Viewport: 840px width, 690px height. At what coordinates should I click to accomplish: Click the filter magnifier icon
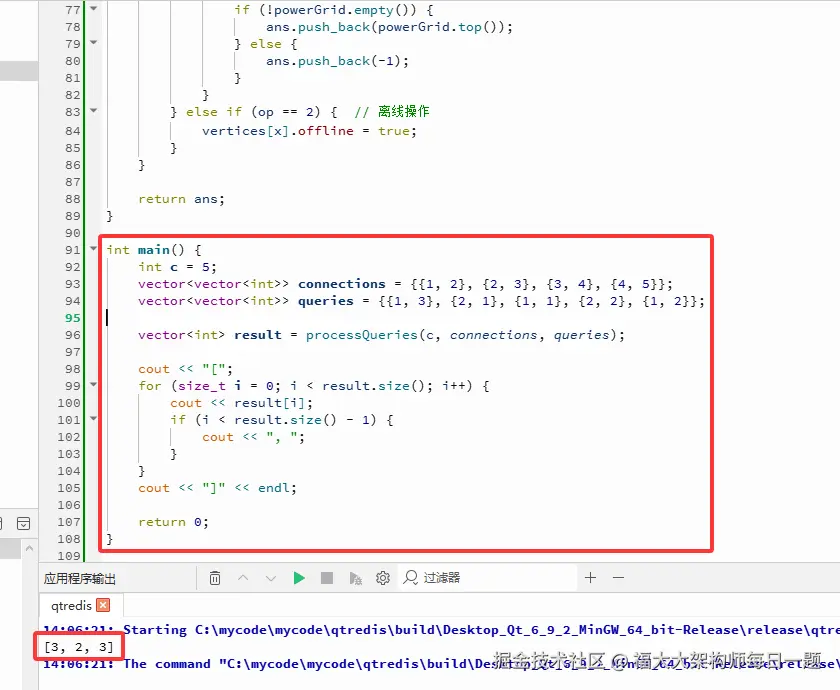click(410, 578)
